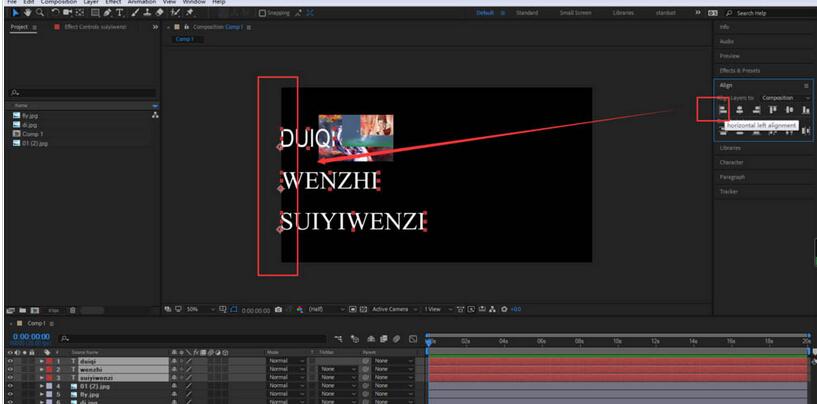The width and height of the screenshot is (817, 404).
Task: Select Comp 1 in the Project panel
Action: pos(32,133)
